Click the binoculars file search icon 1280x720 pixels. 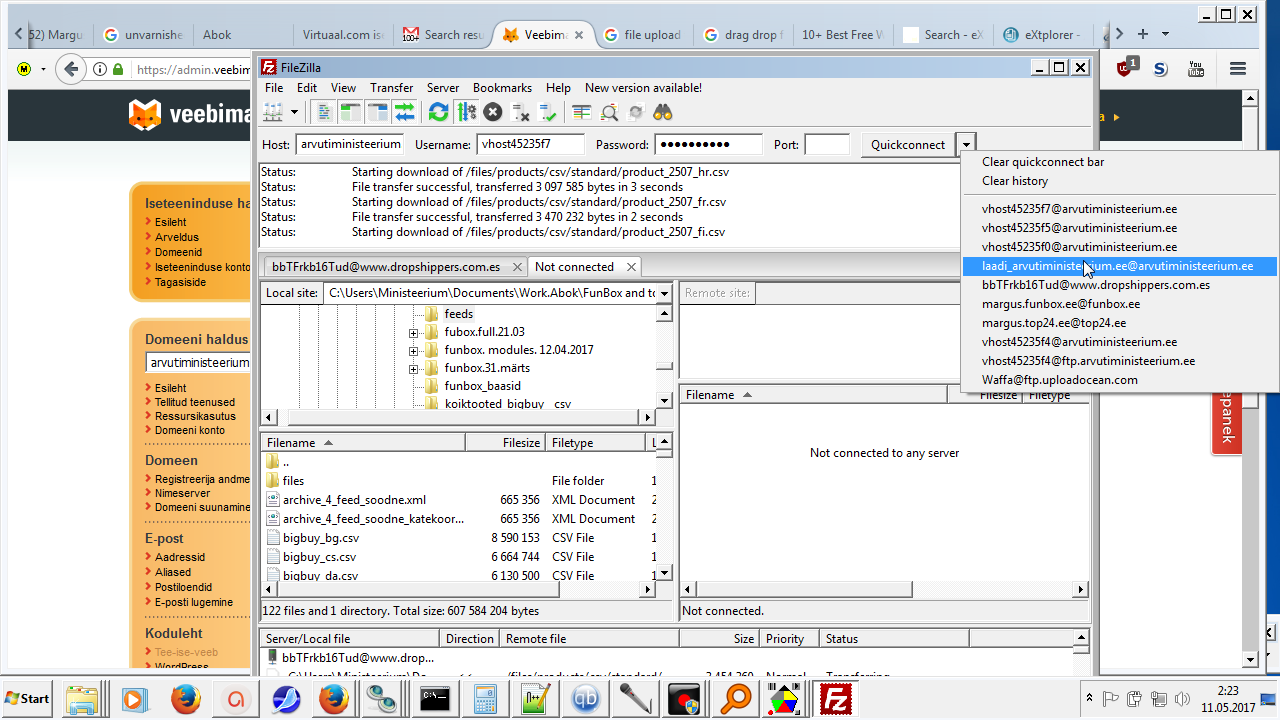point(662,112)
